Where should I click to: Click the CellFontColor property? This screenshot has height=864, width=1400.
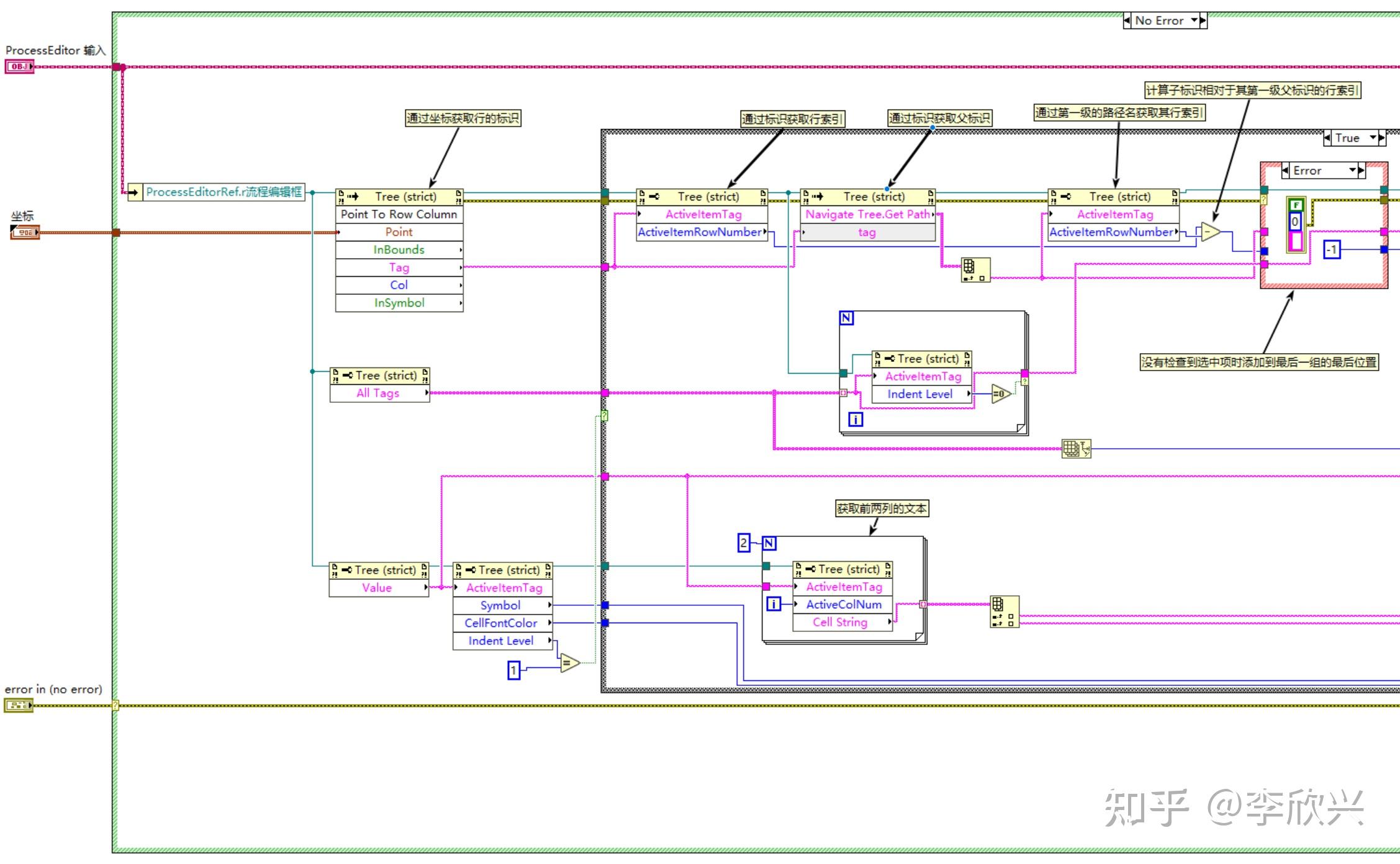click(502, 623)
